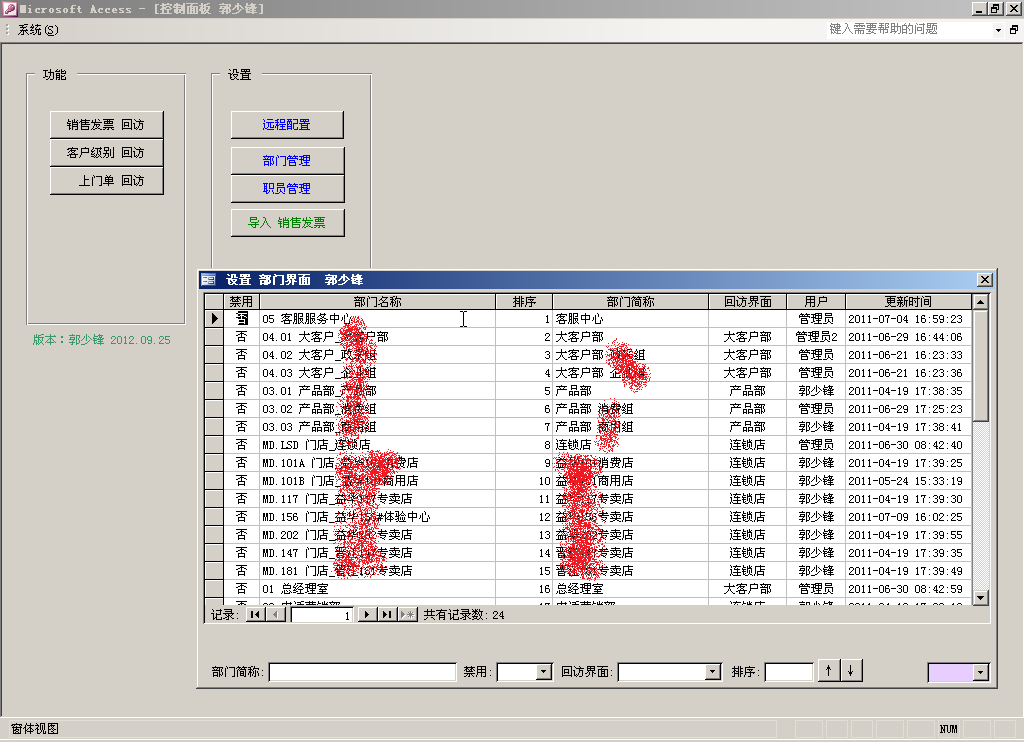Toggle 禁用 value for MD.LSD 门店_连锁店 row
1024x742 pixels.
(x=241, y=445)
